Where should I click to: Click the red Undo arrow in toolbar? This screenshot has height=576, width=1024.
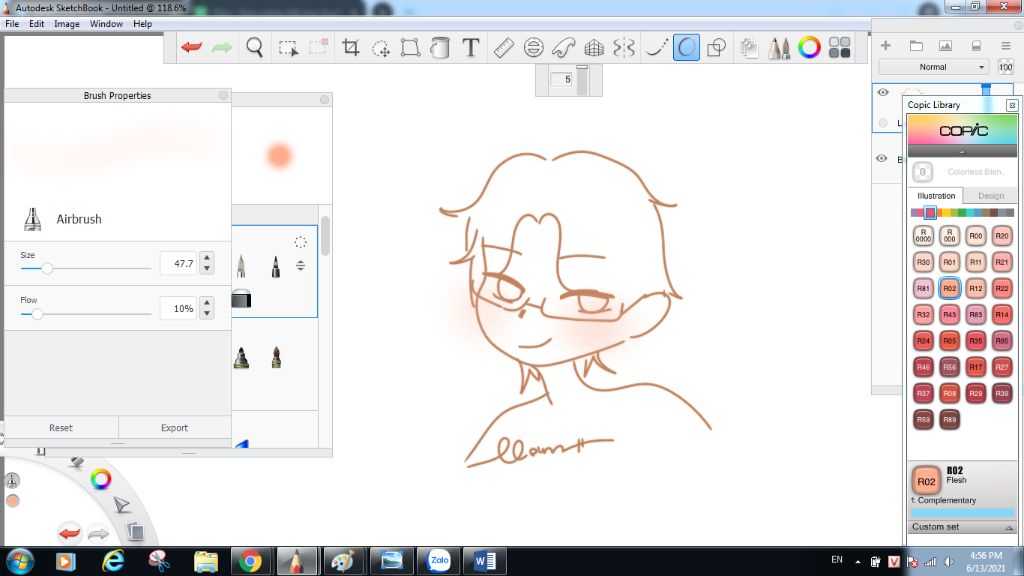pyautogui.click(x=191, y=47)
